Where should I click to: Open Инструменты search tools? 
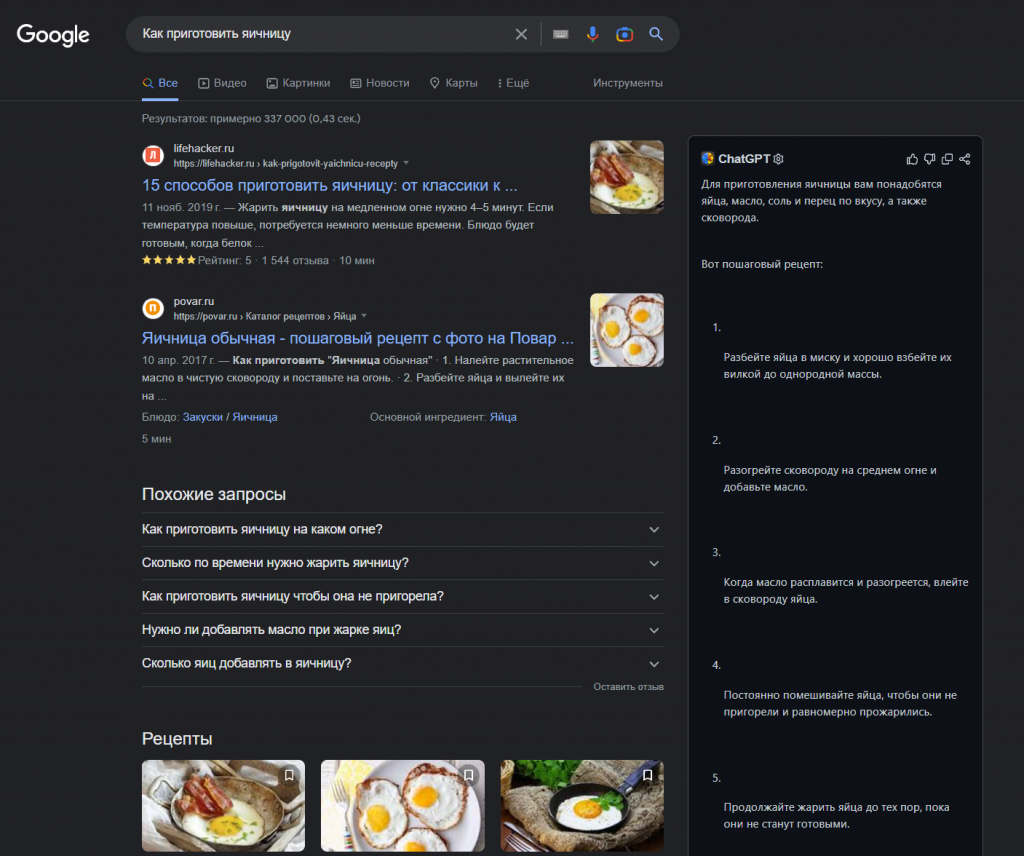coord(628,83)
